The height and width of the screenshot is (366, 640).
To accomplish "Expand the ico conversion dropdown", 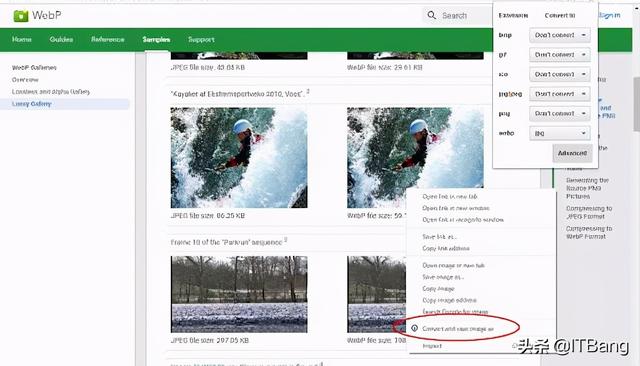I will click(560, 74).
